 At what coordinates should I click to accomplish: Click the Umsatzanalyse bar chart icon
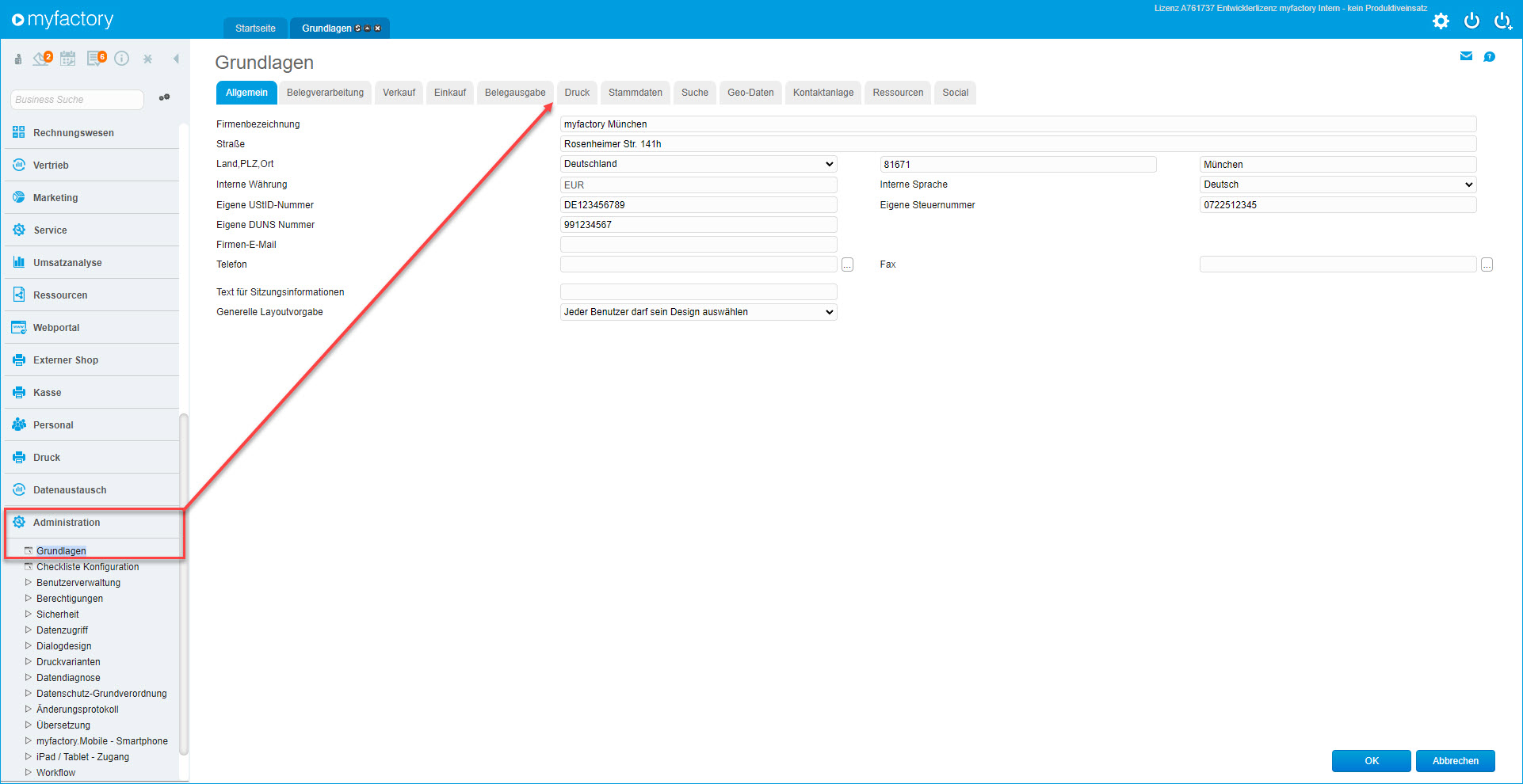[x=19, y=262]
